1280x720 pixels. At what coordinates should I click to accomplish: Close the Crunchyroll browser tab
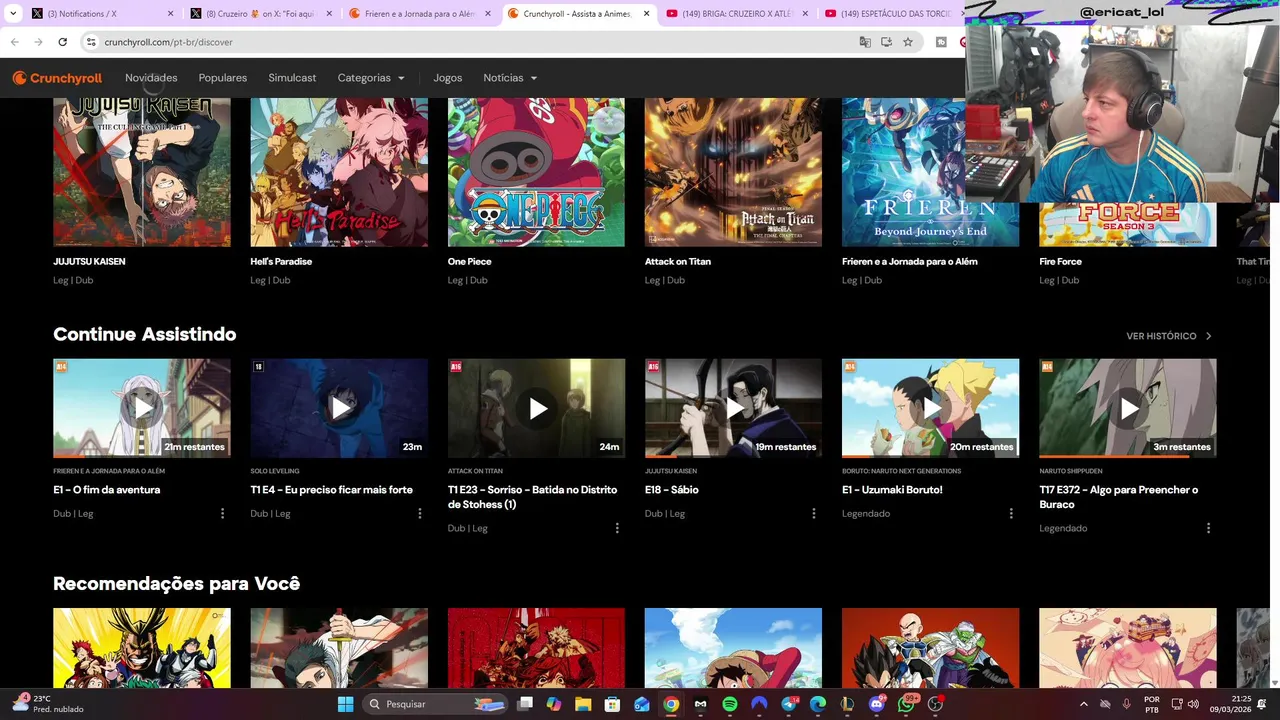647,14
